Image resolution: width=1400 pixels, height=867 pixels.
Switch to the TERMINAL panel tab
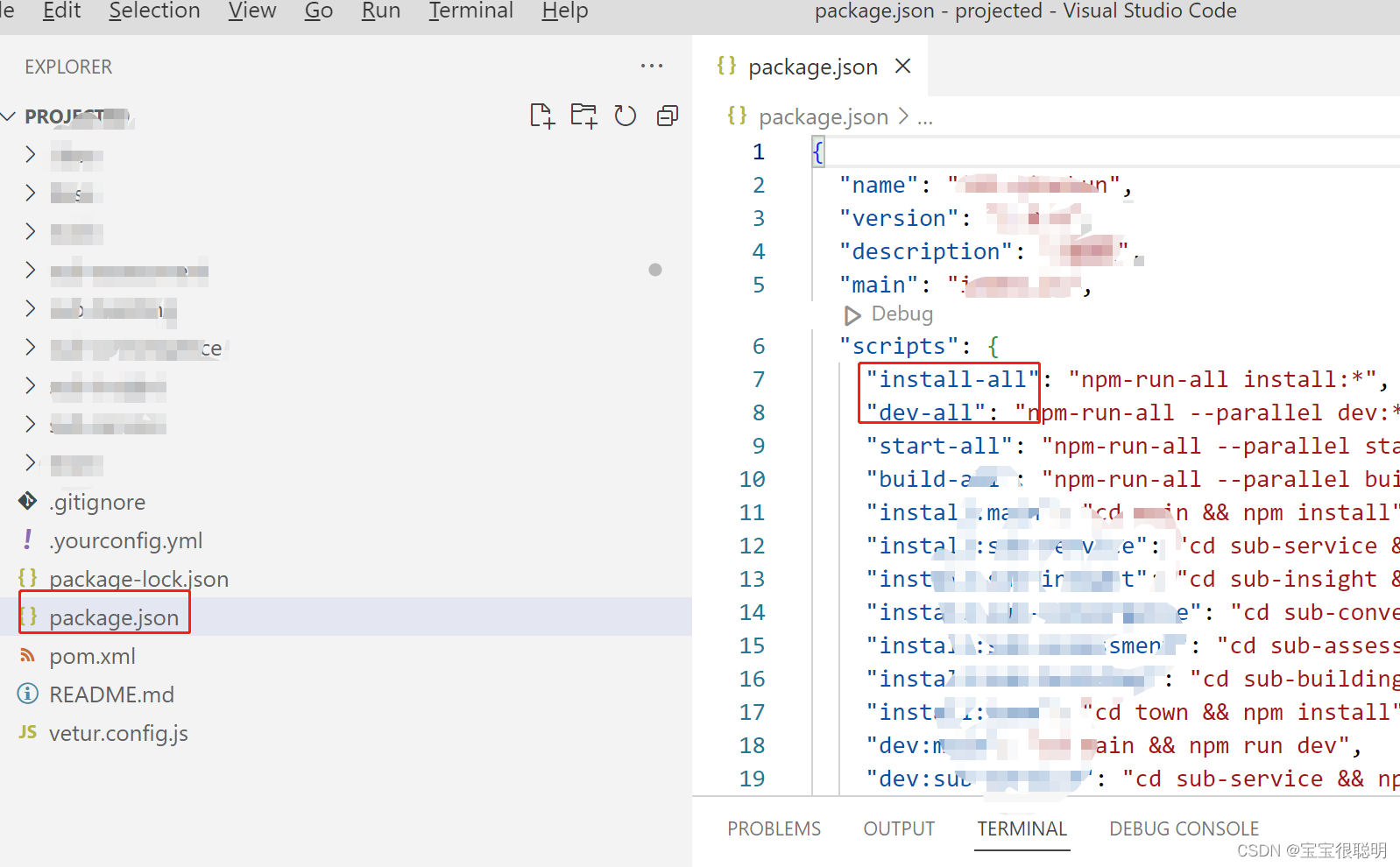pos(1022,828)
